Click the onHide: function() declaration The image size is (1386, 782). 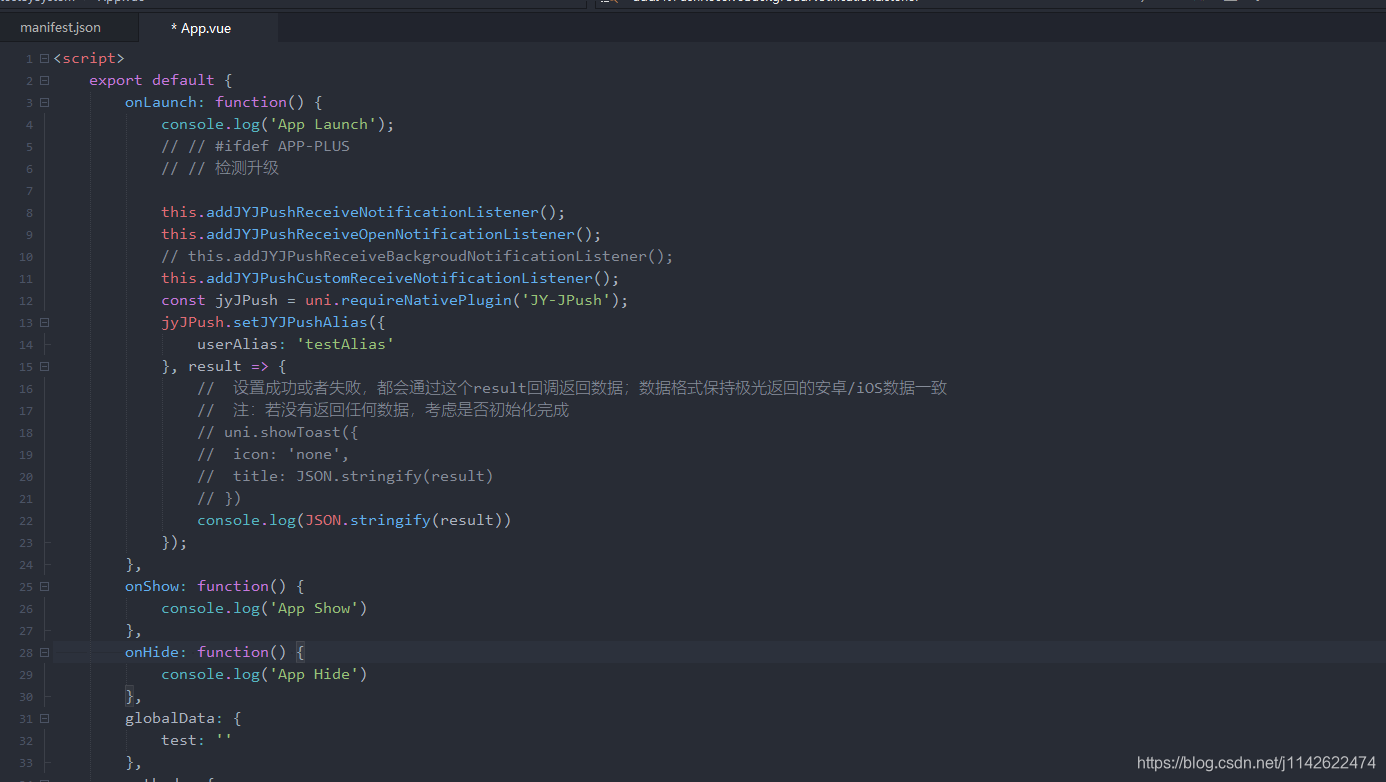[x=214, y=652]
